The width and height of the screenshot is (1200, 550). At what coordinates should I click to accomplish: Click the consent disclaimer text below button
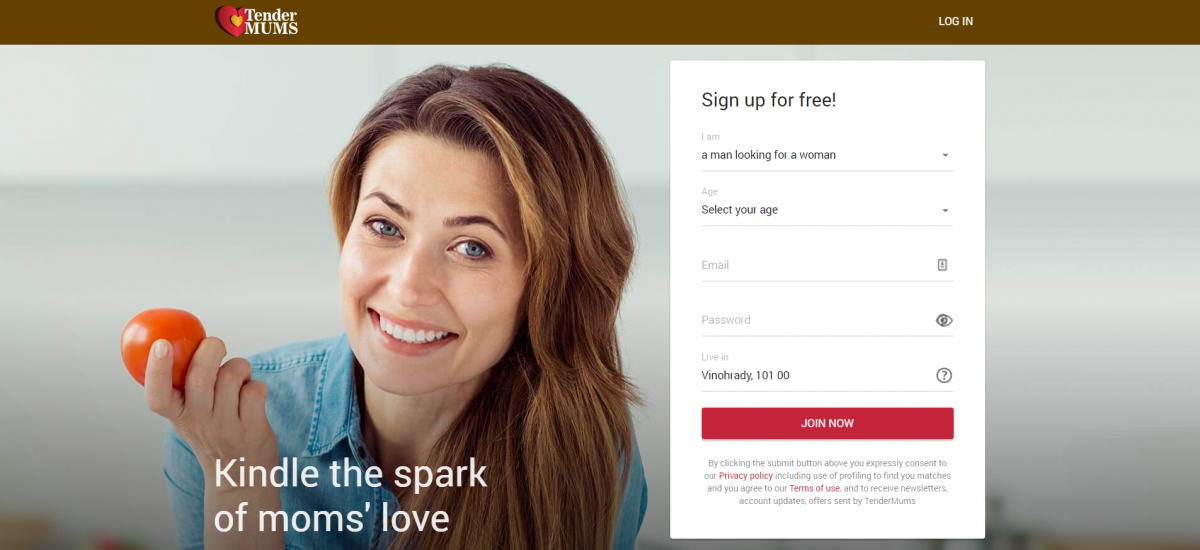827,482
